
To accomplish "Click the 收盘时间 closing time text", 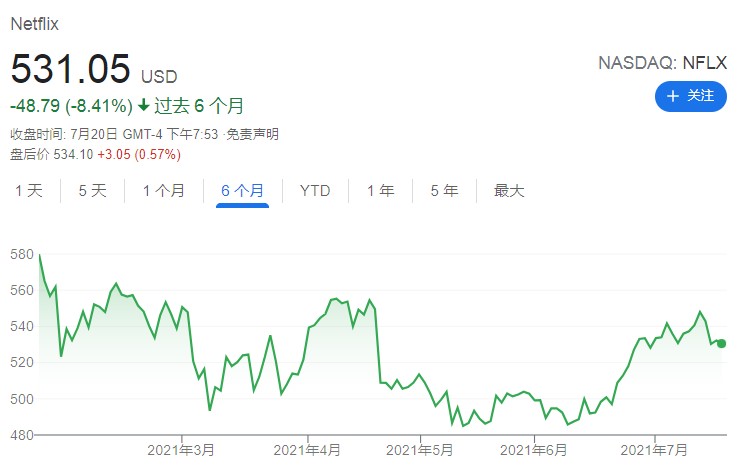I will (x=114, y=135).
